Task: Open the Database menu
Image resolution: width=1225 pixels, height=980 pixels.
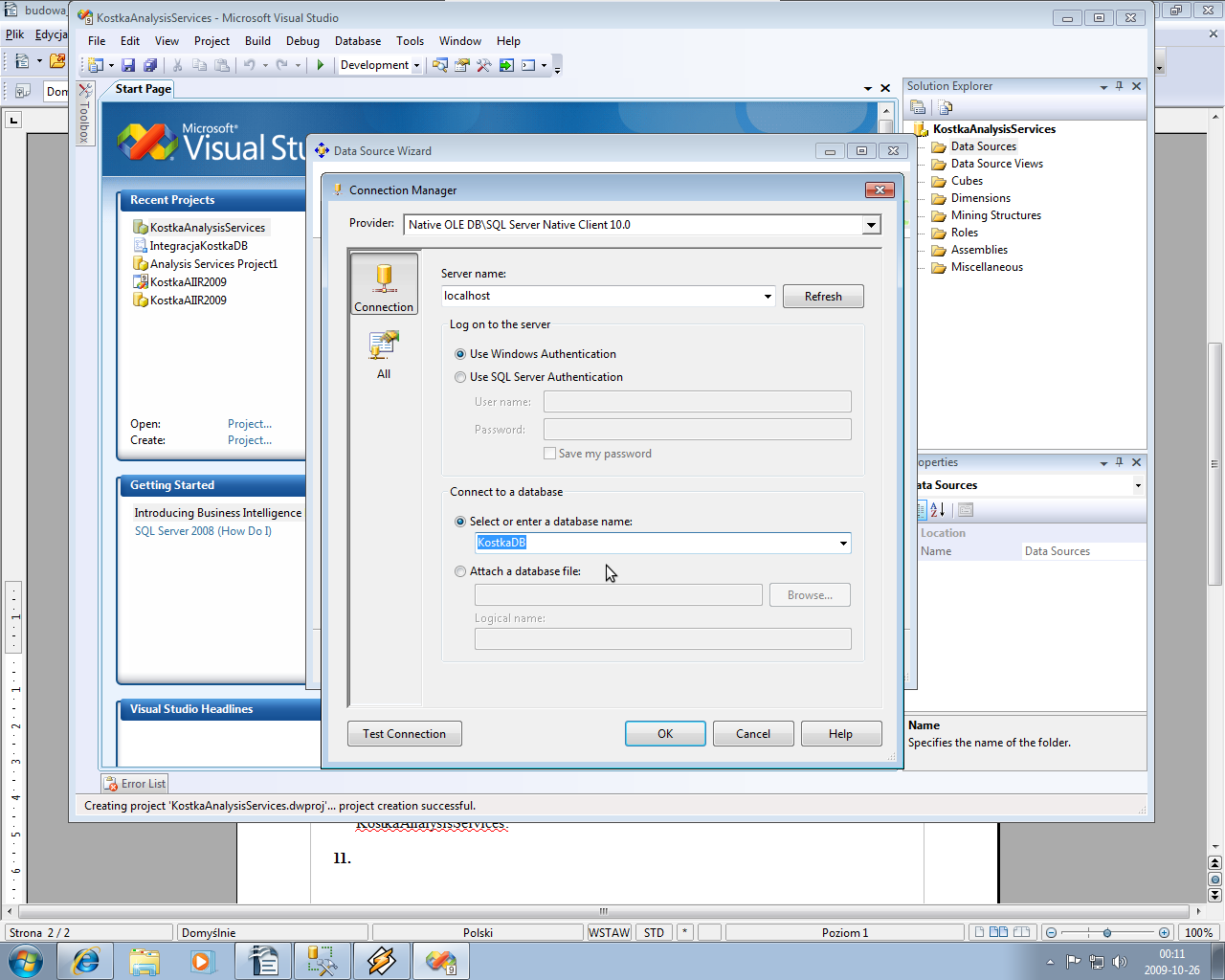Action: coord(358,41)
